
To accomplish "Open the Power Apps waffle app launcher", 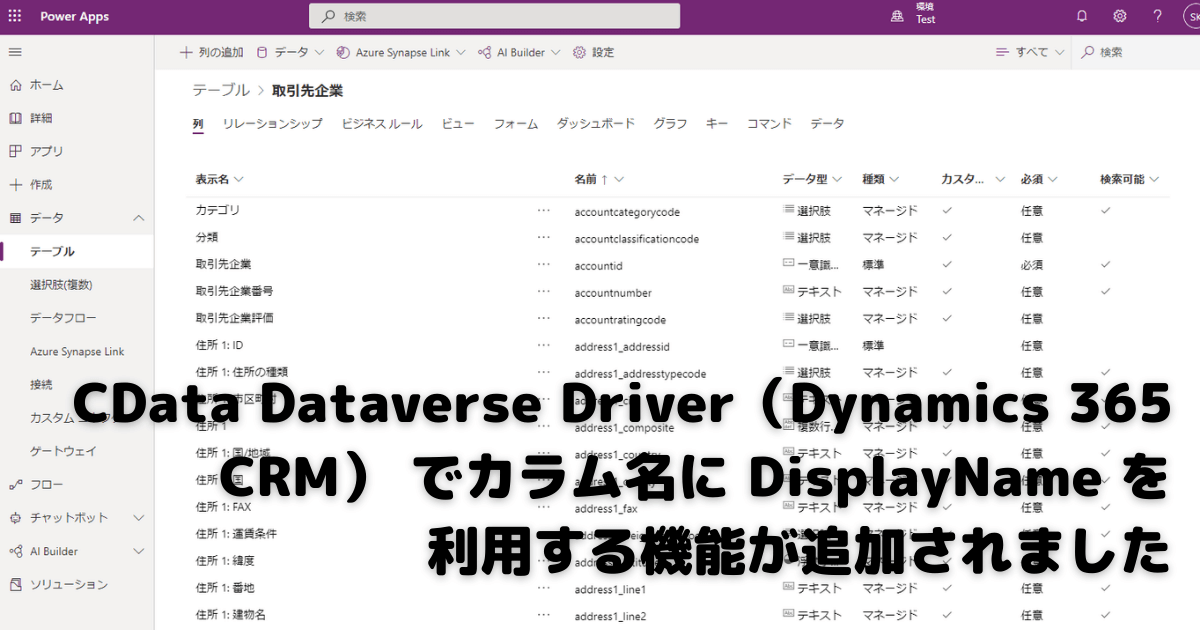I will 15,15.
